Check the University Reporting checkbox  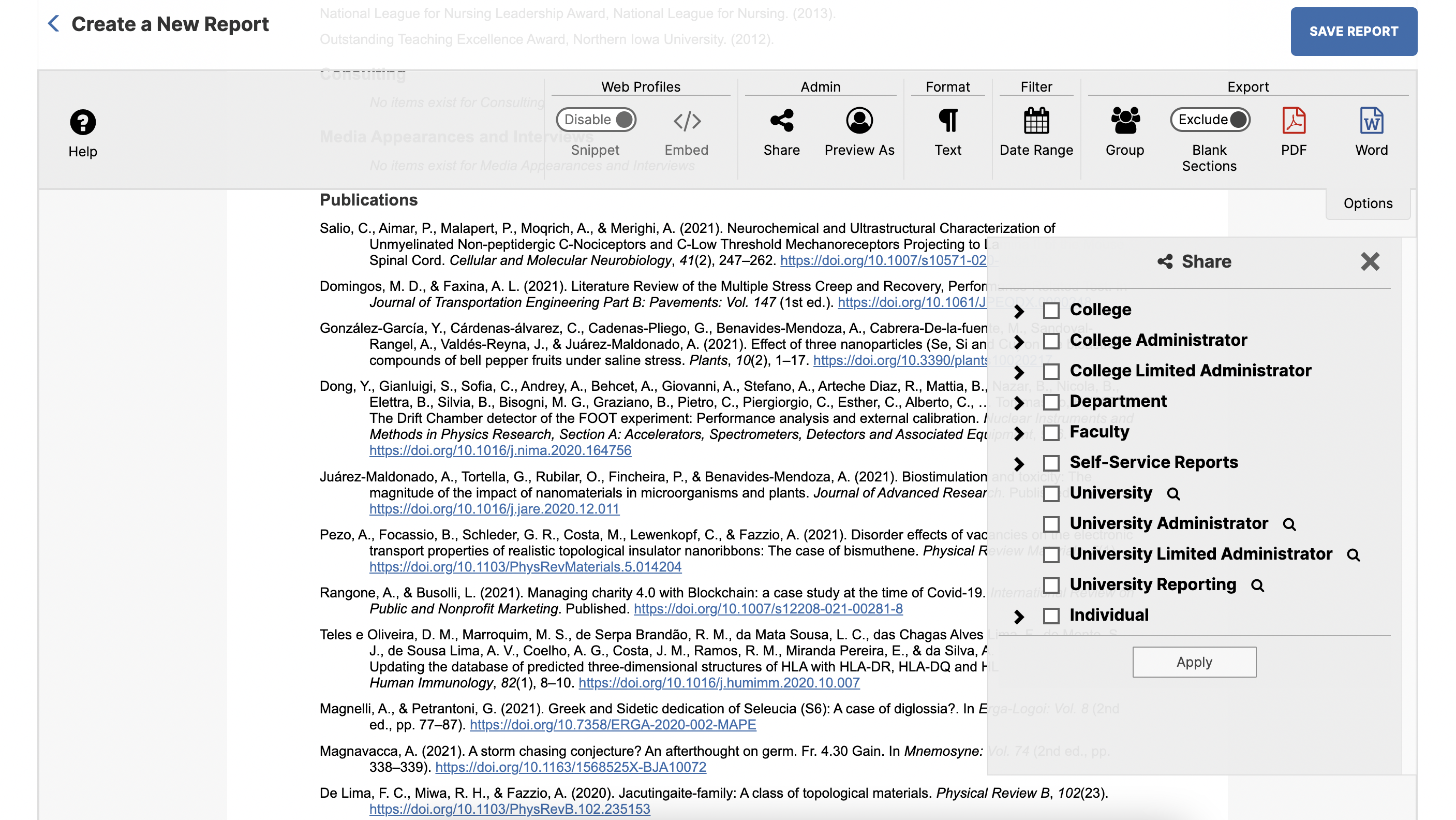click(1051, 585)
